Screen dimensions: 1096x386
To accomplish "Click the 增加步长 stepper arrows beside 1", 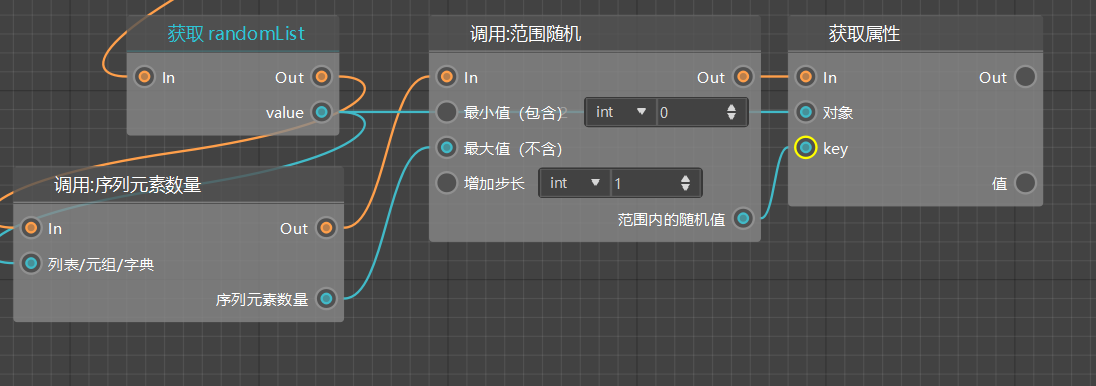I will pos(685,183).
